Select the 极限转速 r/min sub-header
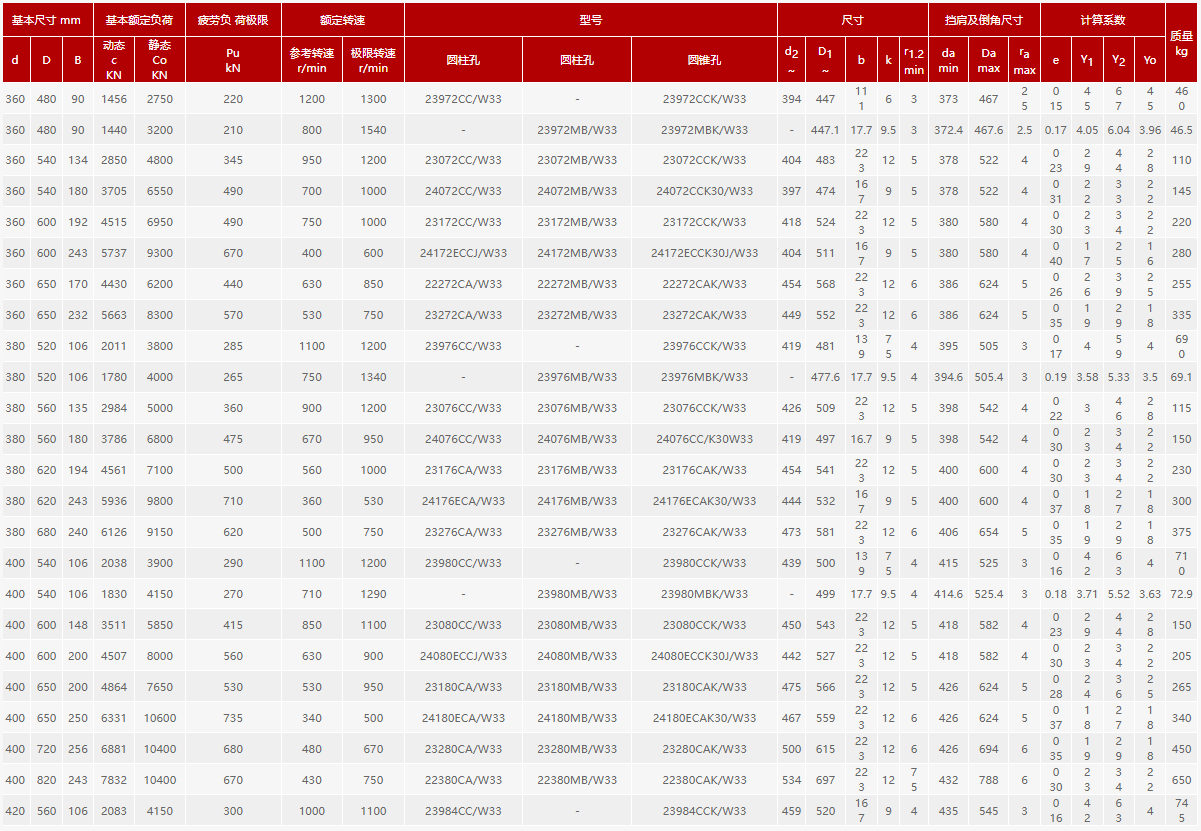The height and width of the screenshot is (831, 1201). point(373,60)
